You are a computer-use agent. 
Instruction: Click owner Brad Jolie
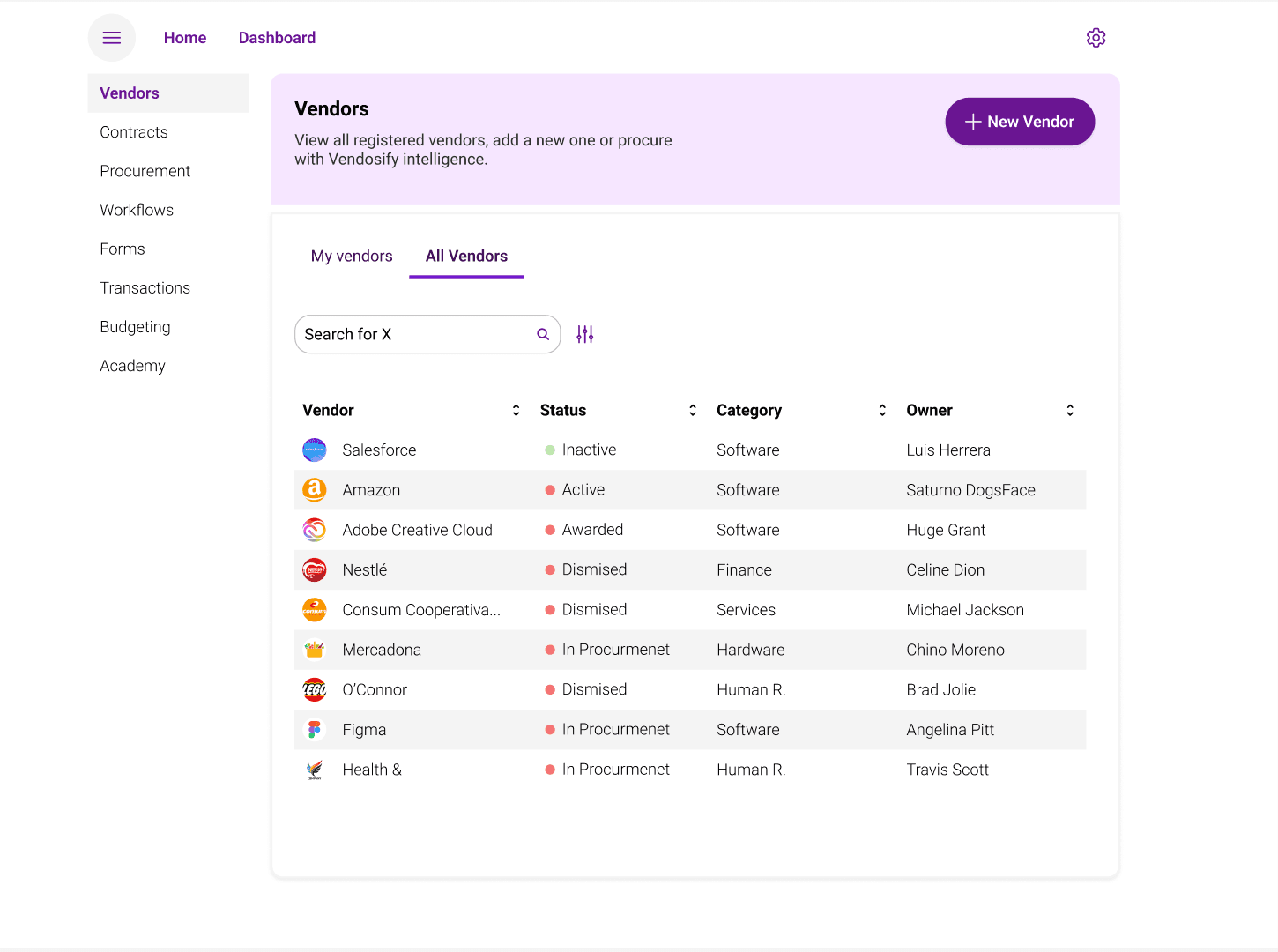pyautogui.click(x=940, y=690)
